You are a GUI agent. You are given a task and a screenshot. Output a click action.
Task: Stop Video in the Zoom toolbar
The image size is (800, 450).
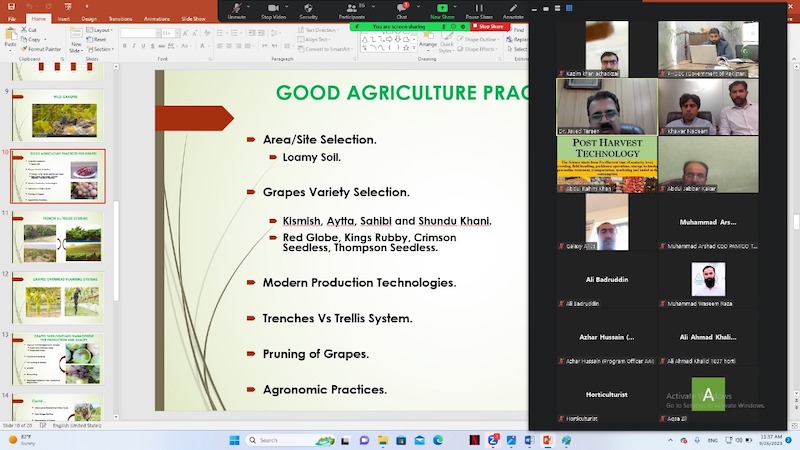point(274,10)
